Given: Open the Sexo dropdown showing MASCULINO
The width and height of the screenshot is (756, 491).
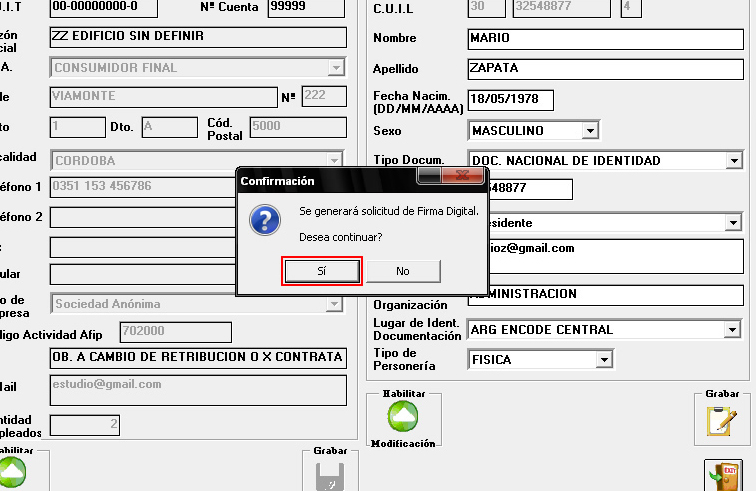Looking at the screenshot, I should click(x=590, y=131).
